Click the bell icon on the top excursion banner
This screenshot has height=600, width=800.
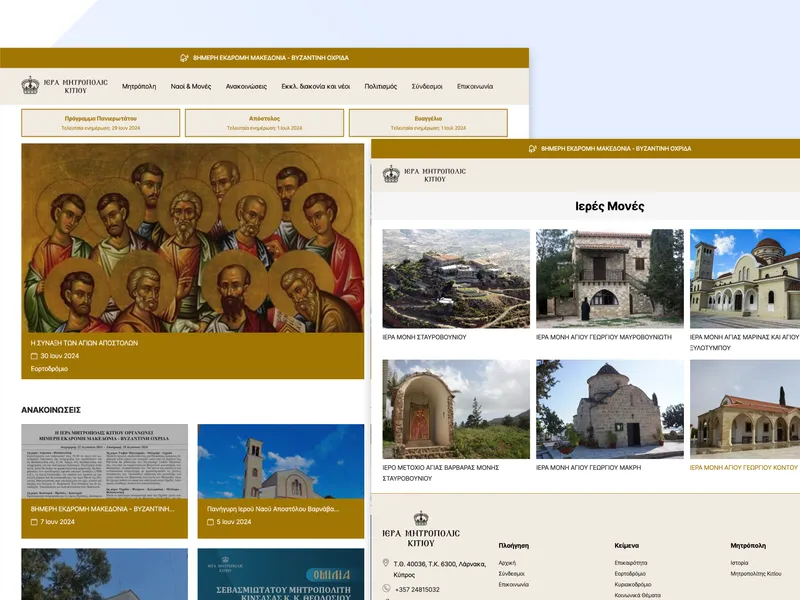tap(183, 58)
